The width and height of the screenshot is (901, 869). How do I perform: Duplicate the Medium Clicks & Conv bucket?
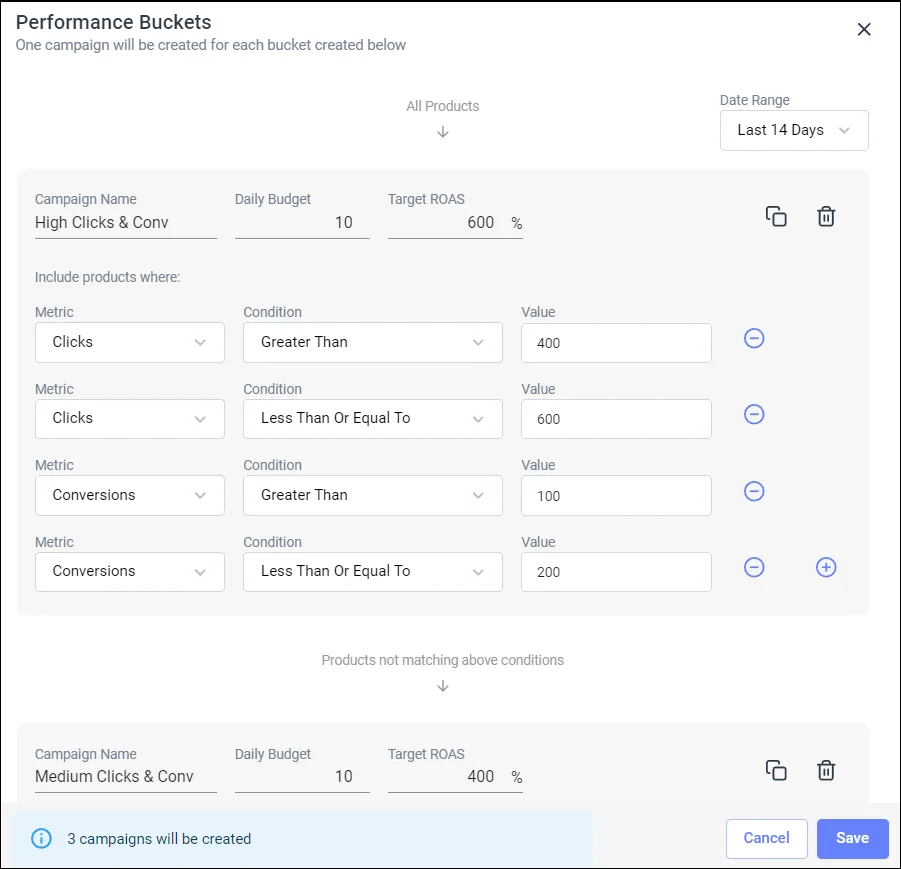pos(776,770)
